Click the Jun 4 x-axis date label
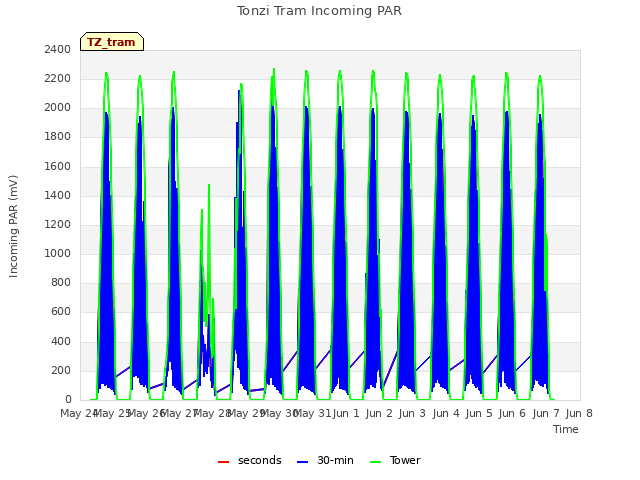This screenshot has width=640, height=480. 446,413
